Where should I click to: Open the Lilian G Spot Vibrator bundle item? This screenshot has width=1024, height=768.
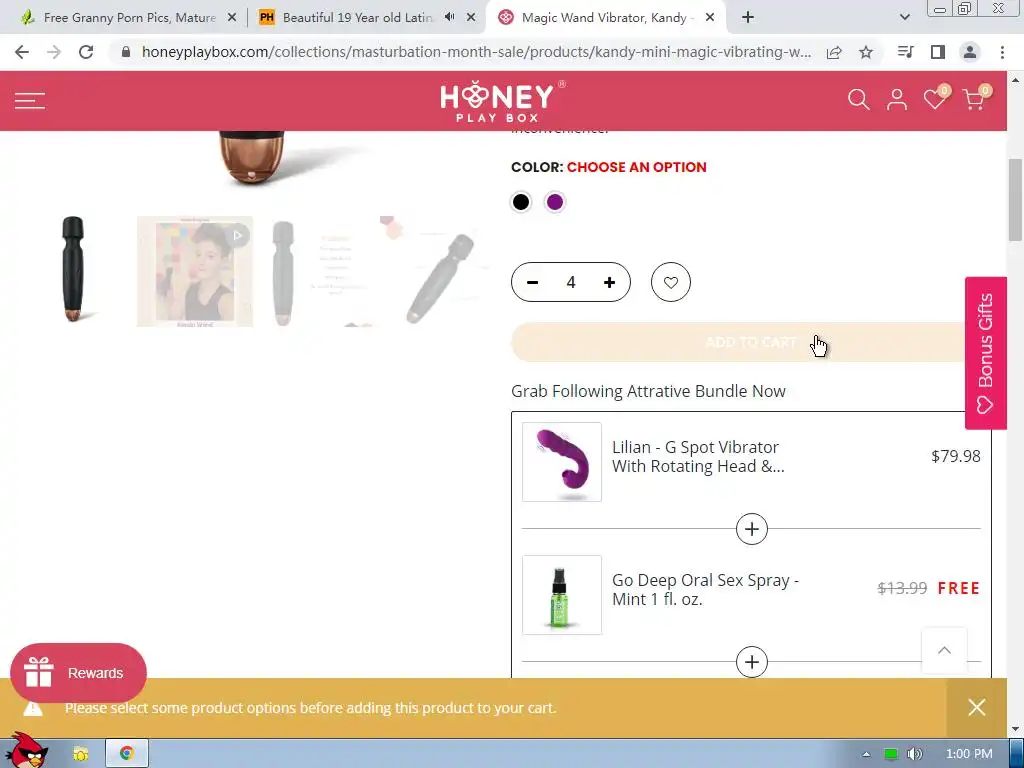click(x=698, y=456)
